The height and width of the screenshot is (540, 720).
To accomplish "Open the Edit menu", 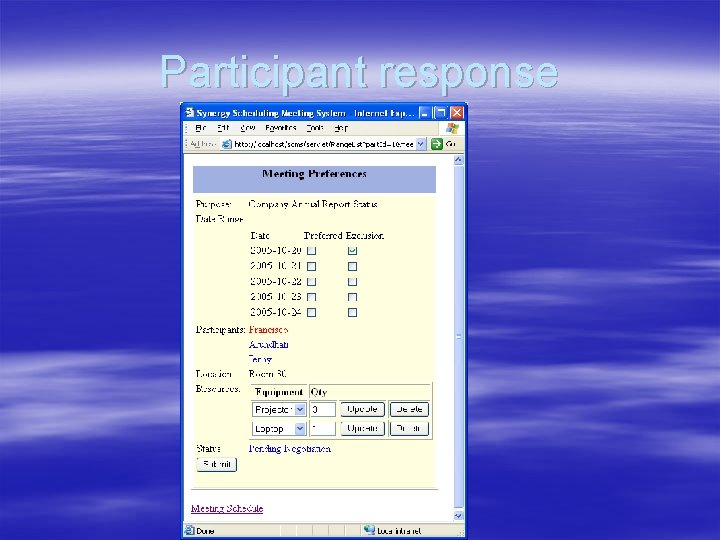I will tap(223, 128).
